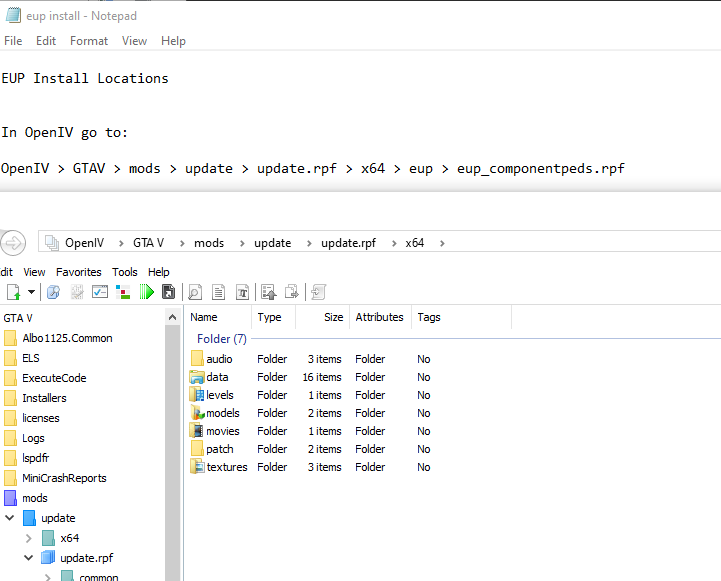Open Edit menu in Notepad
This screenshot has width=721, height=581.
click(46, 41)
